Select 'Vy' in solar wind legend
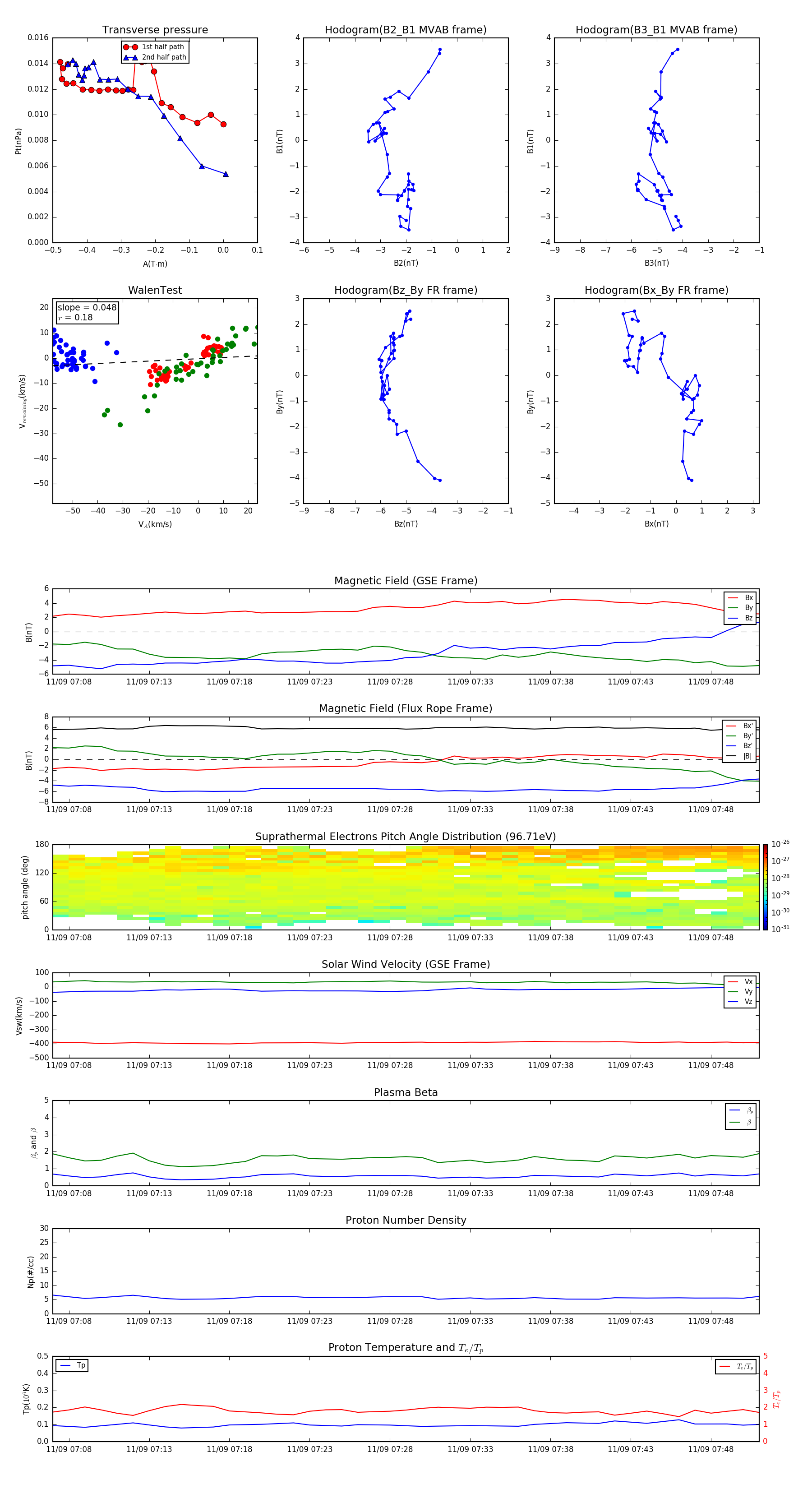Screen dimensions: 812x1489 coord(740,991)
